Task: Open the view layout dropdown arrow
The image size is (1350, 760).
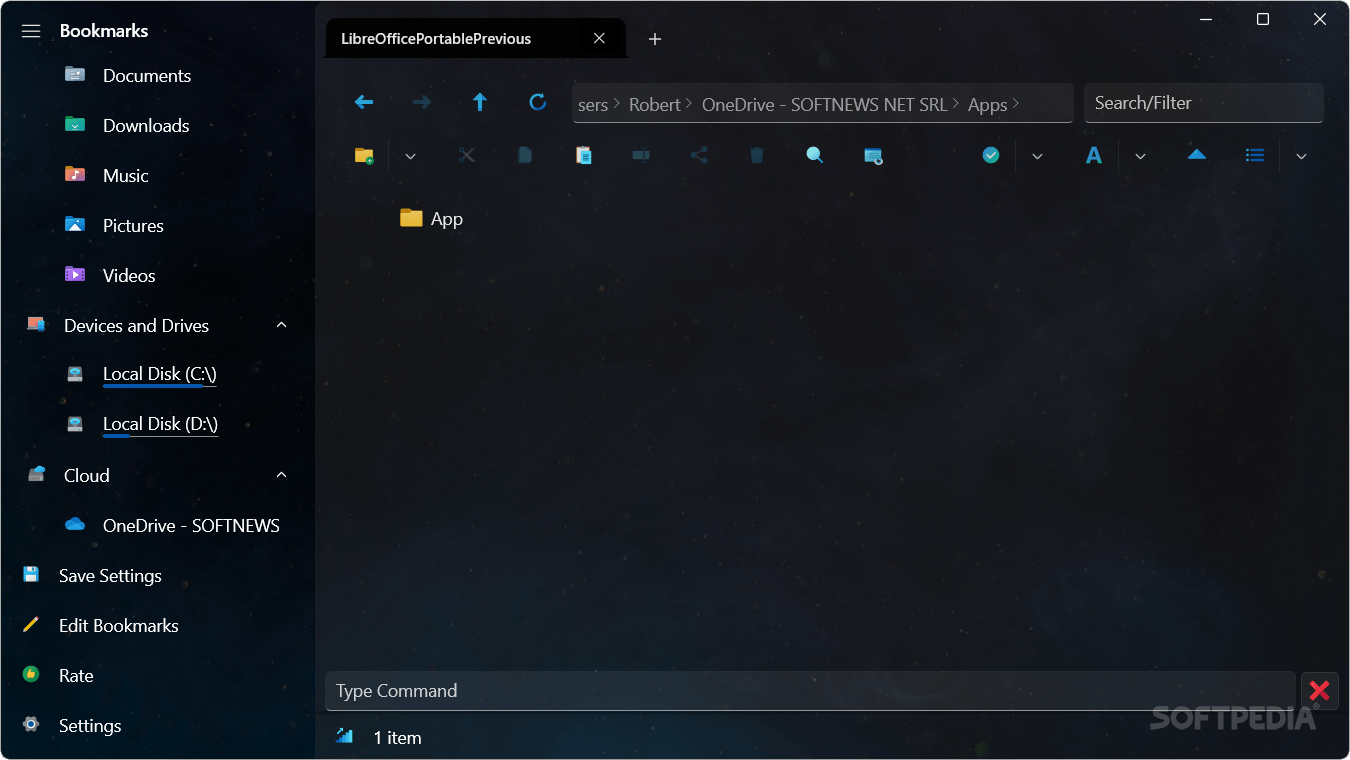Action: click(x=1301, y=156)
